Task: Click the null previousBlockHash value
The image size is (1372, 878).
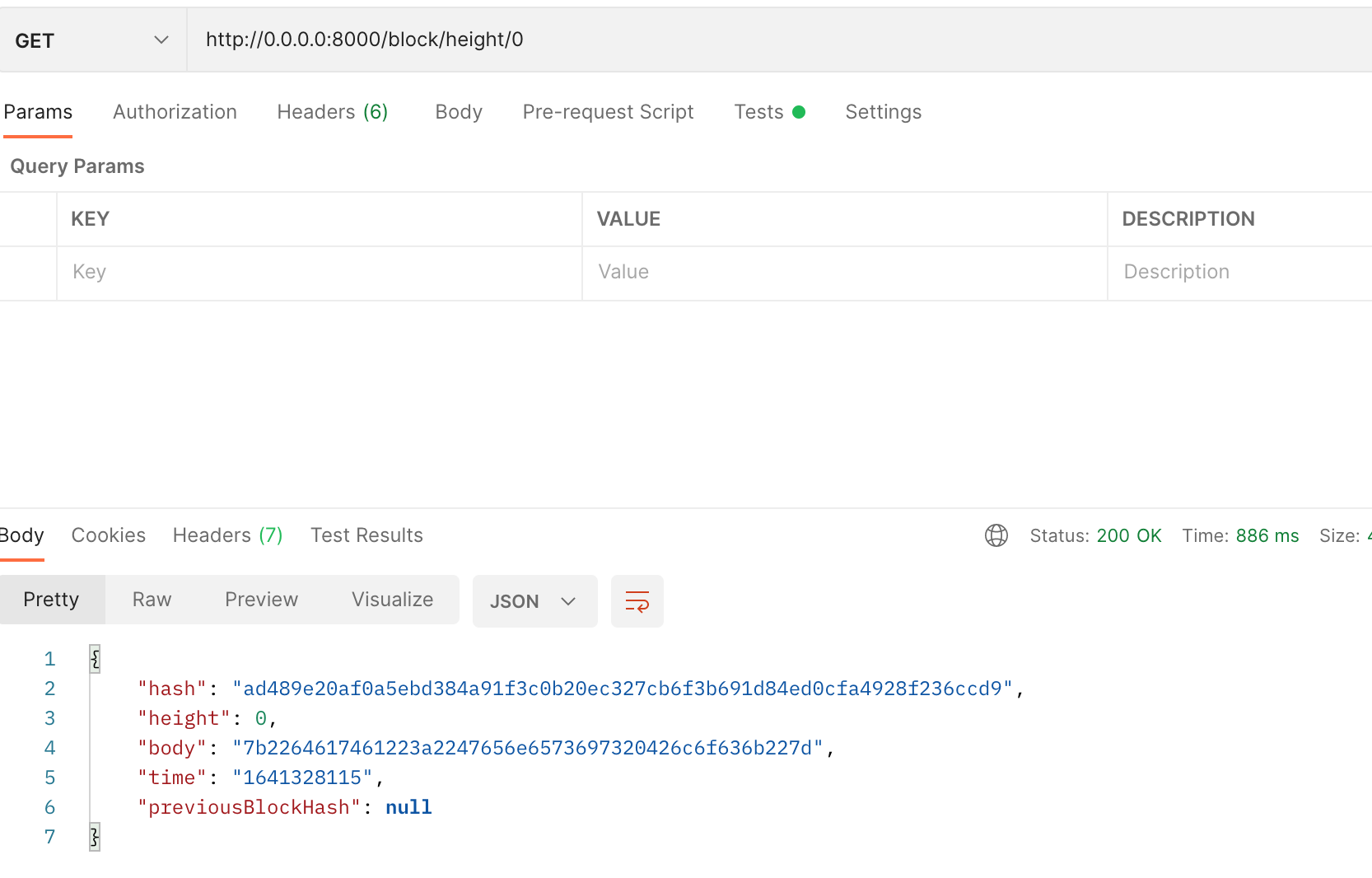Action: point(408,807)
